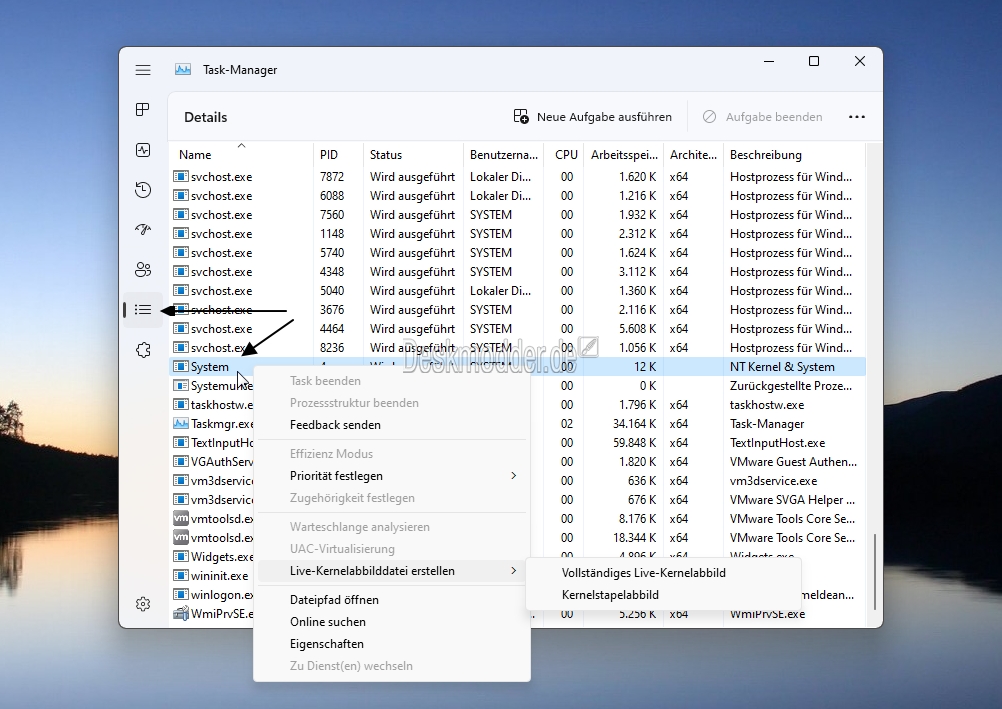Go to the Startup apps icon
The image size is (1002, 709).
(x=143, y=230)
